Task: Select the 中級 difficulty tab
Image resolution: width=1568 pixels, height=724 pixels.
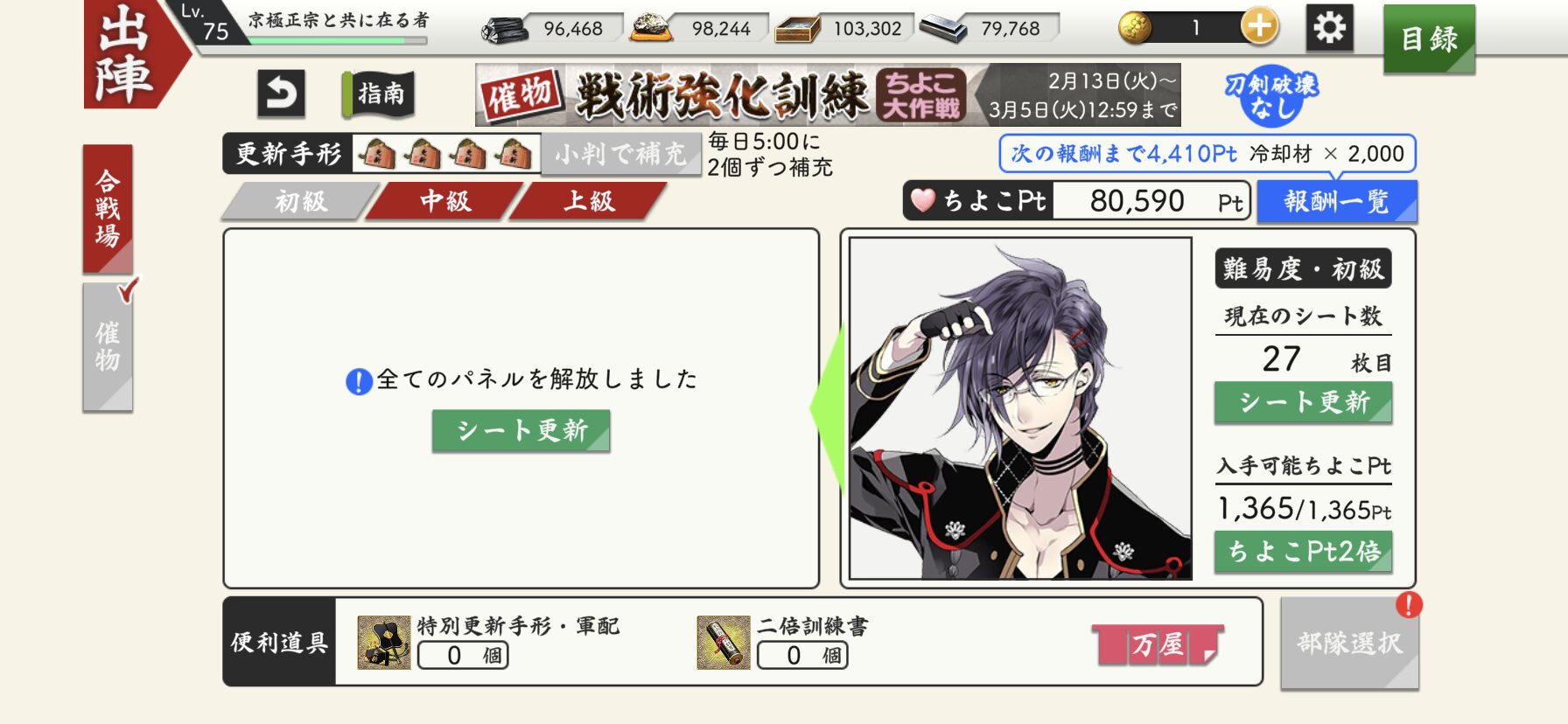Action: click(445, 201)
